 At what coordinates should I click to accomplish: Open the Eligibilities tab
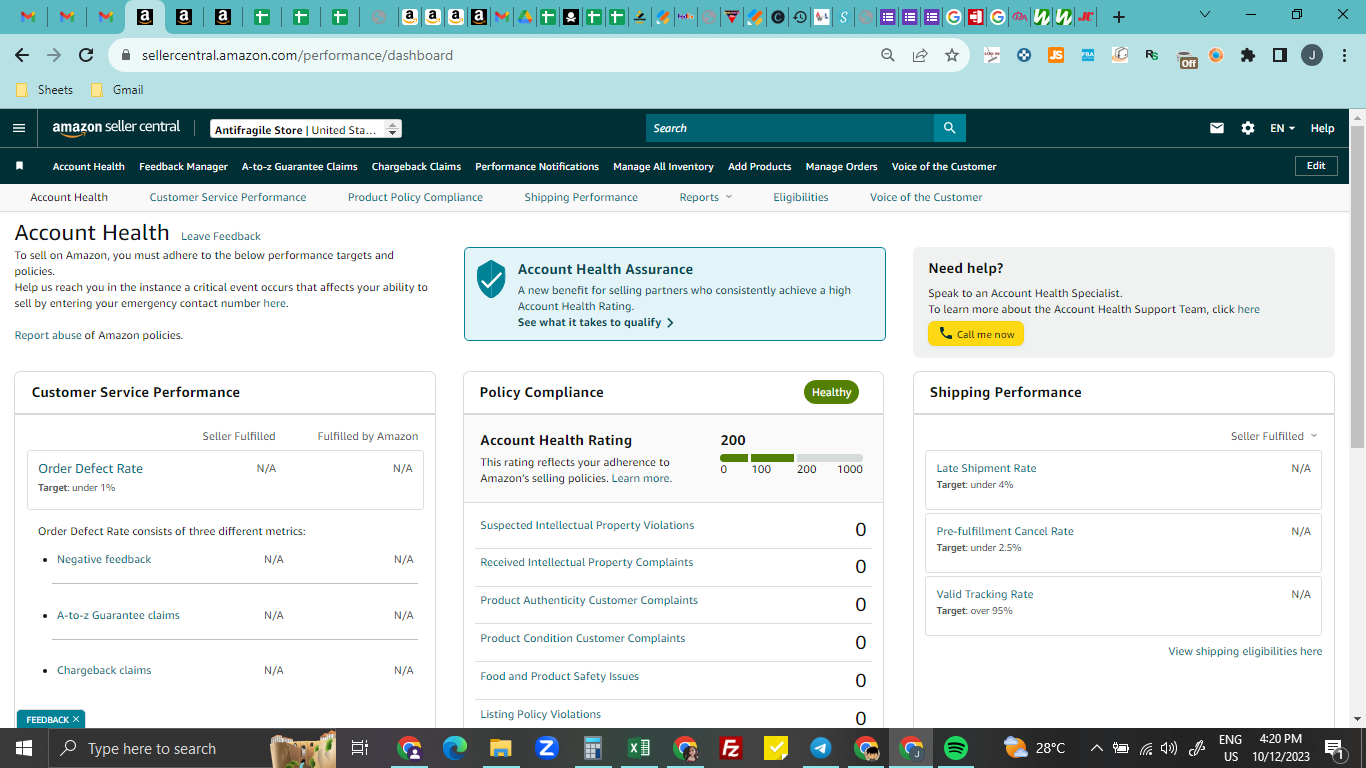pos(801,197)
